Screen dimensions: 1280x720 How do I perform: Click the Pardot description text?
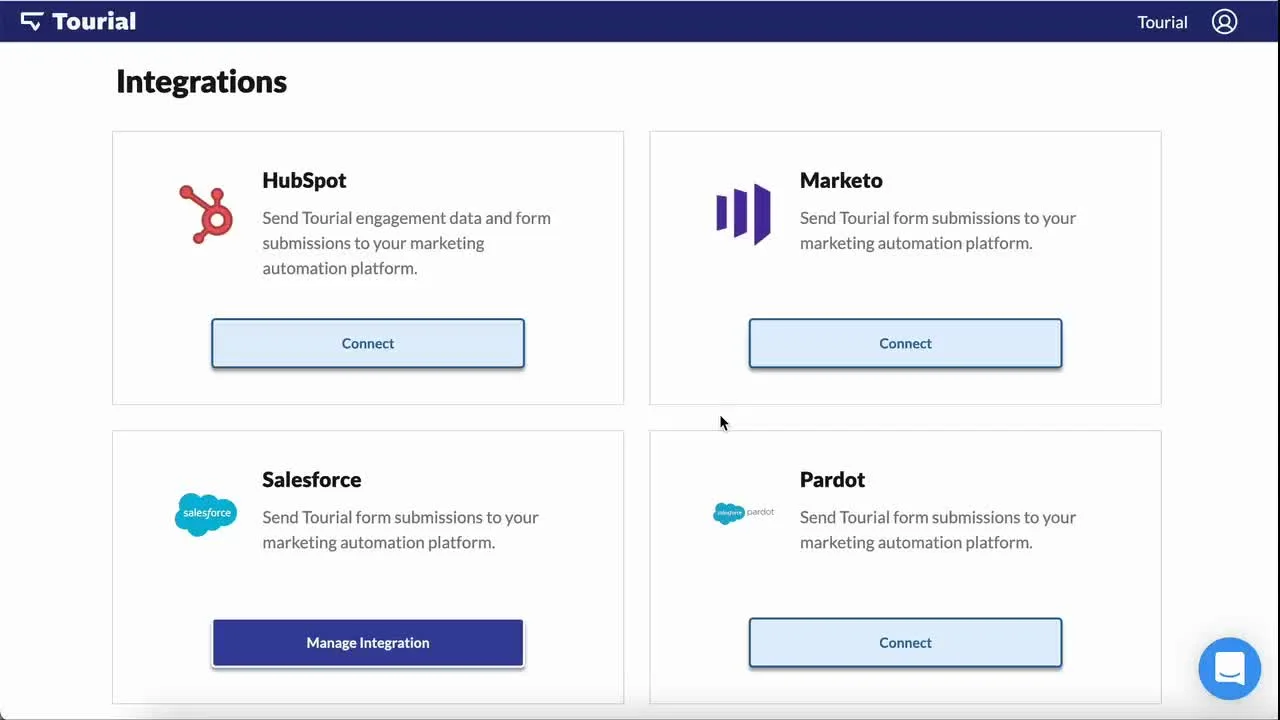coord(938,530)
